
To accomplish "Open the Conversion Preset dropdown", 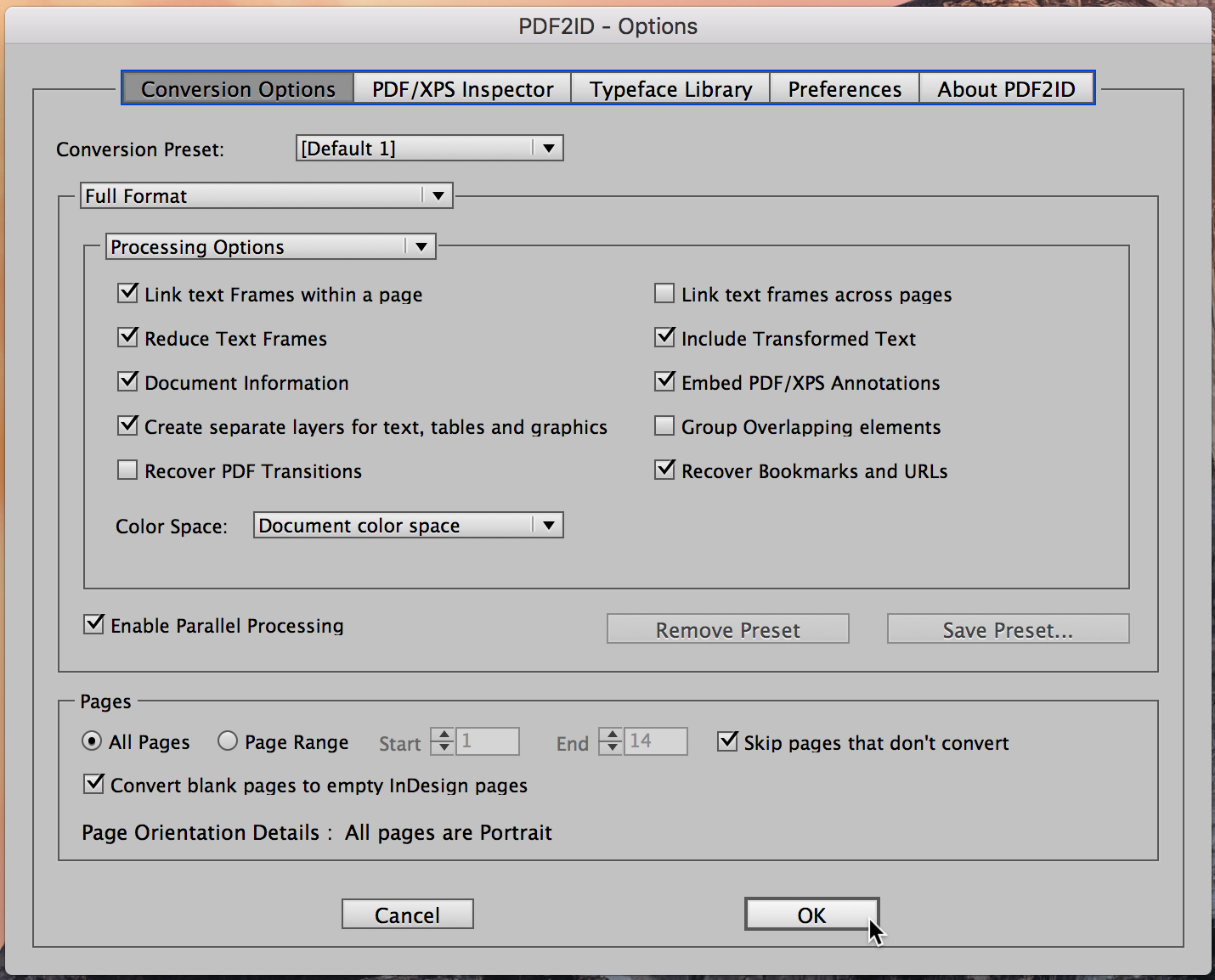I will [429, 149].
